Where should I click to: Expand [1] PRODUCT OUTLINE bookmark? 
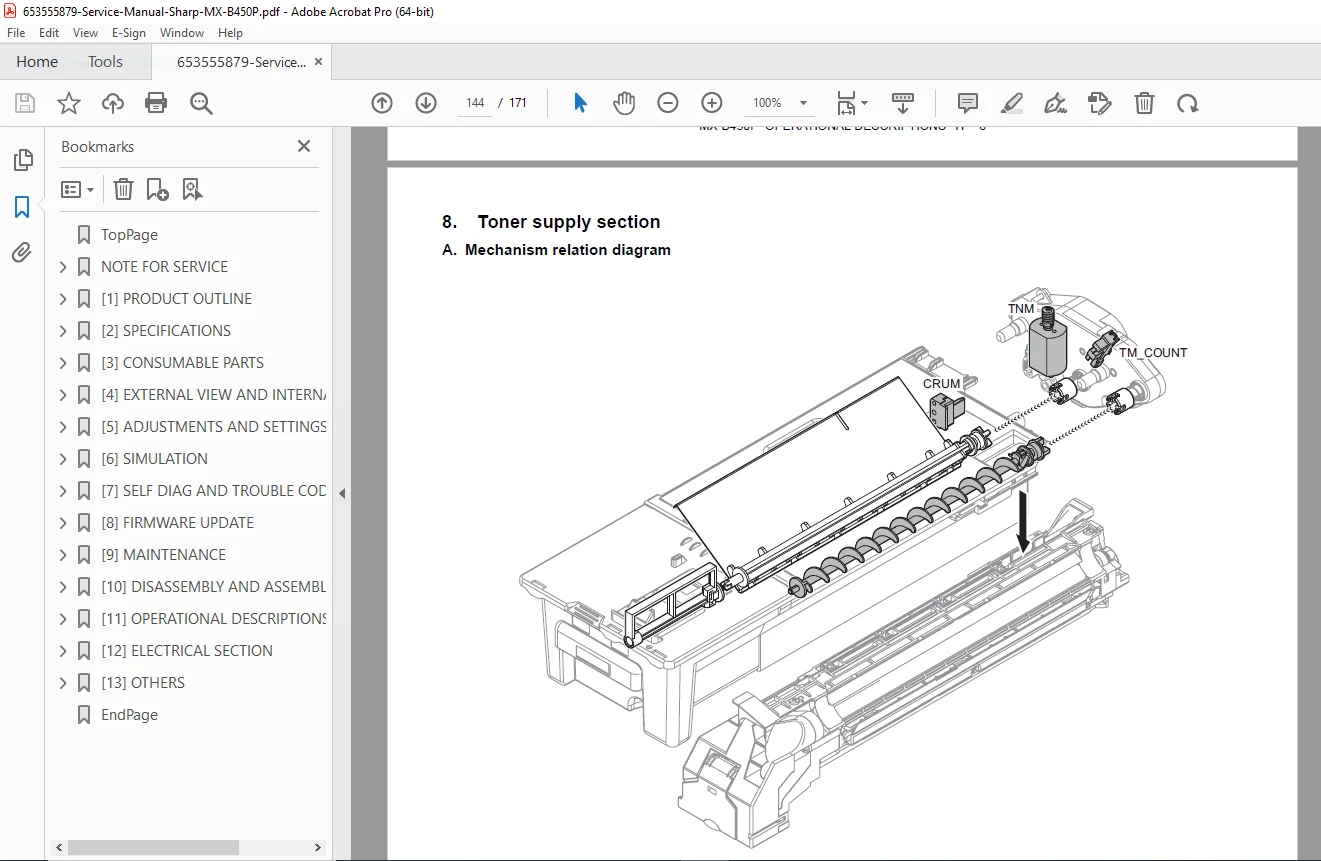[x=63, y=299]
